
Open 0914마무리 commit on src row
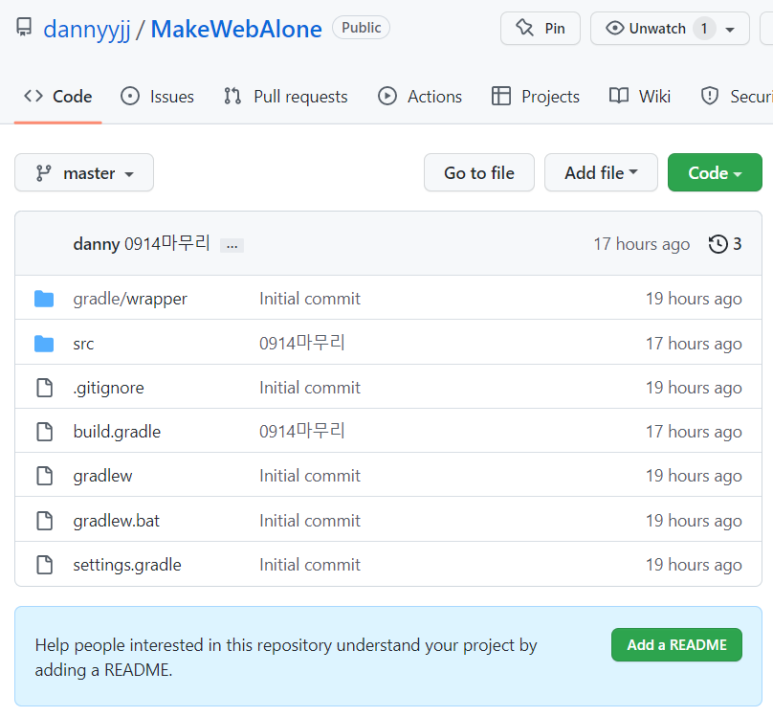302,343
